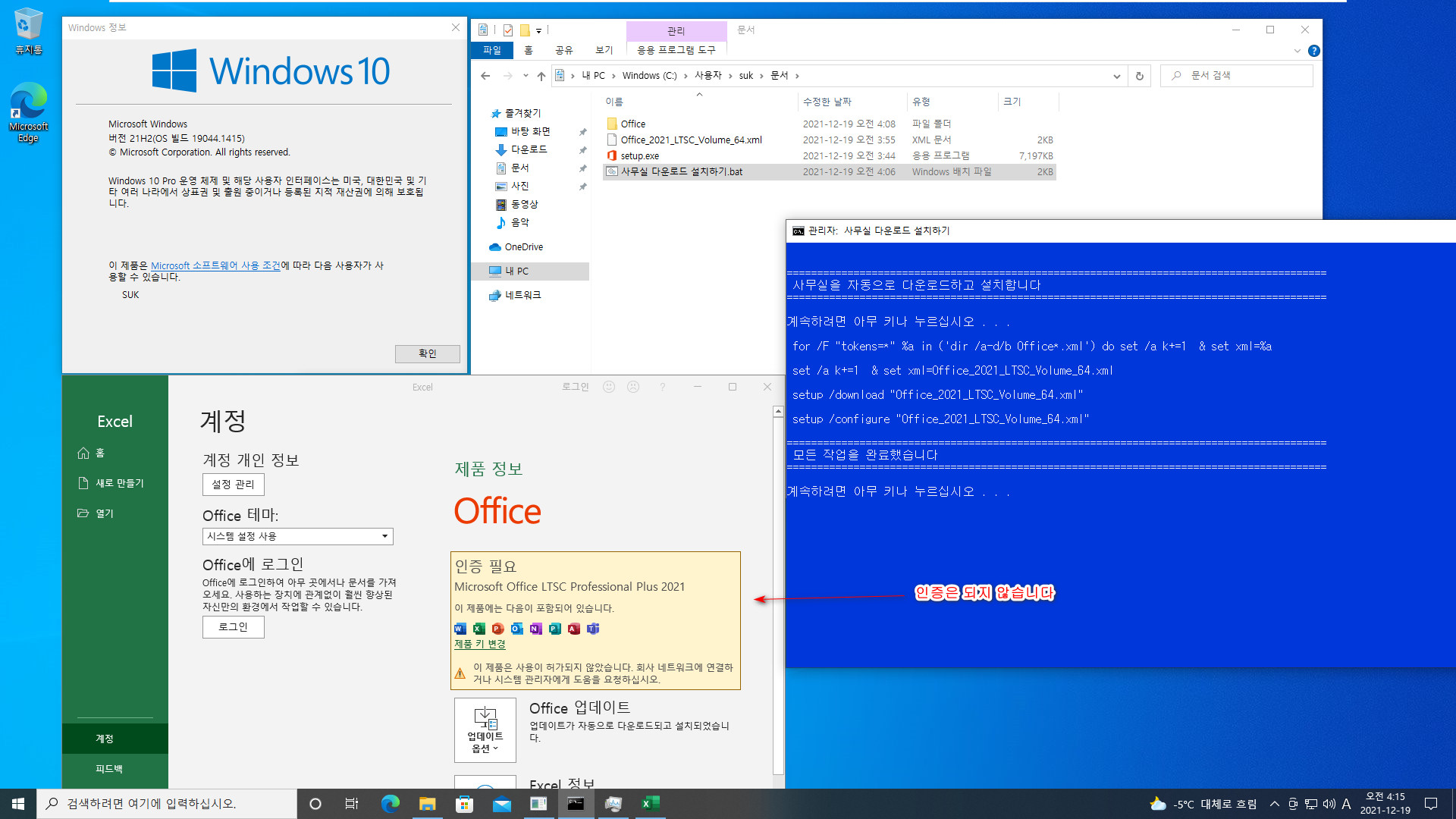Select 다운로드 in Explorer navigation pane
This screenshot has height=819, width=1456.
click(x=529, y=149)
